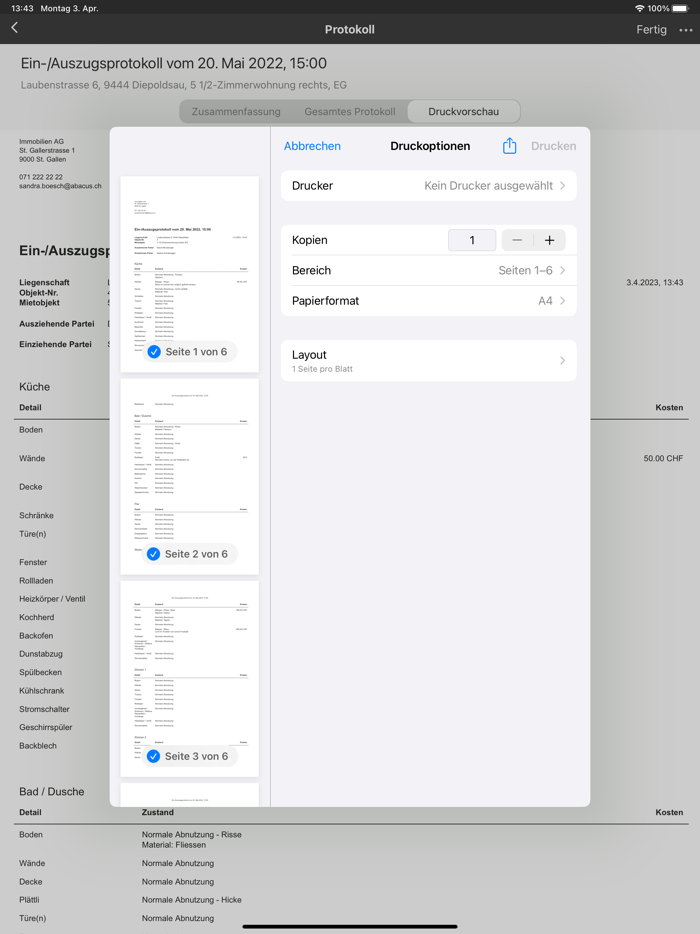Tap the Protokoll header title
The height and width of the screenshot is (934, 700).
(x=350, y=30)
